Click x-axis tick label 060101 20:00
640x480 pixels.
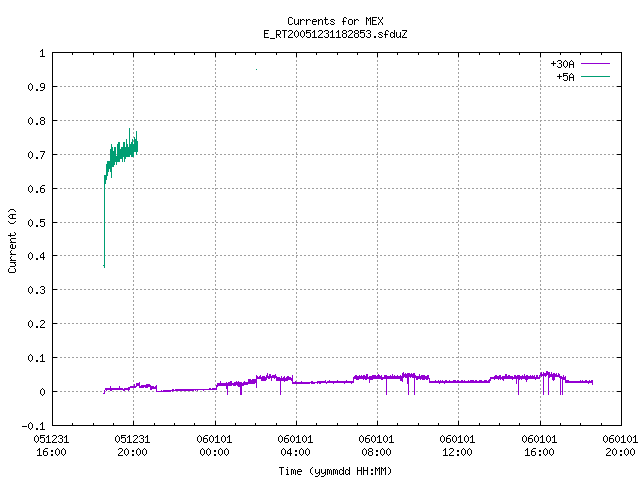pos(620,446)
